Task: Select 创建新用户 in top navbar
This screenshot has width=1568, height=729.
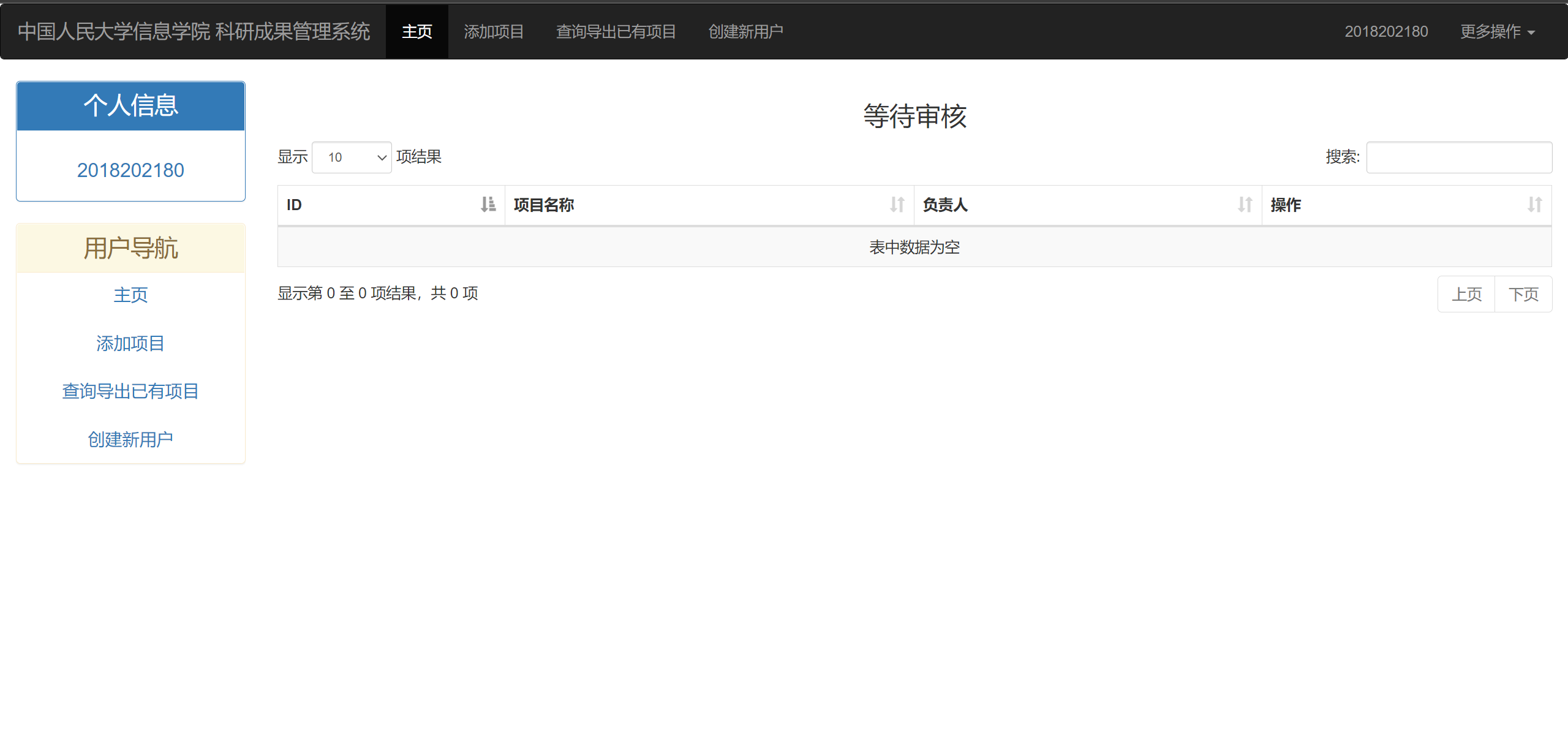Action: [x=745, y=32]
